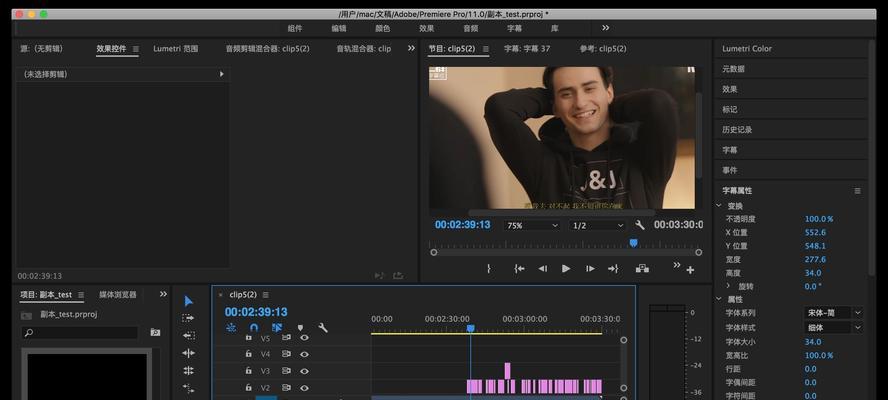Screen dimensions: 888x400
Task: Toggle the V3 track lock
Action: tap(249, 370)
